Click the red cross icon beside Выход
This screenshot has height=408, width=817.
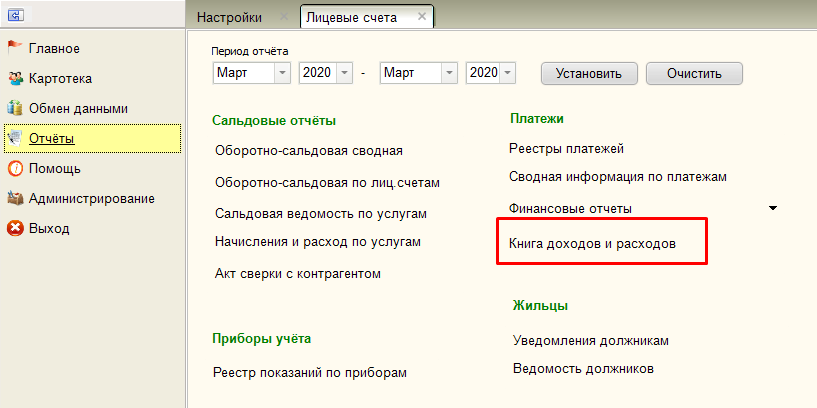(16, 229)
